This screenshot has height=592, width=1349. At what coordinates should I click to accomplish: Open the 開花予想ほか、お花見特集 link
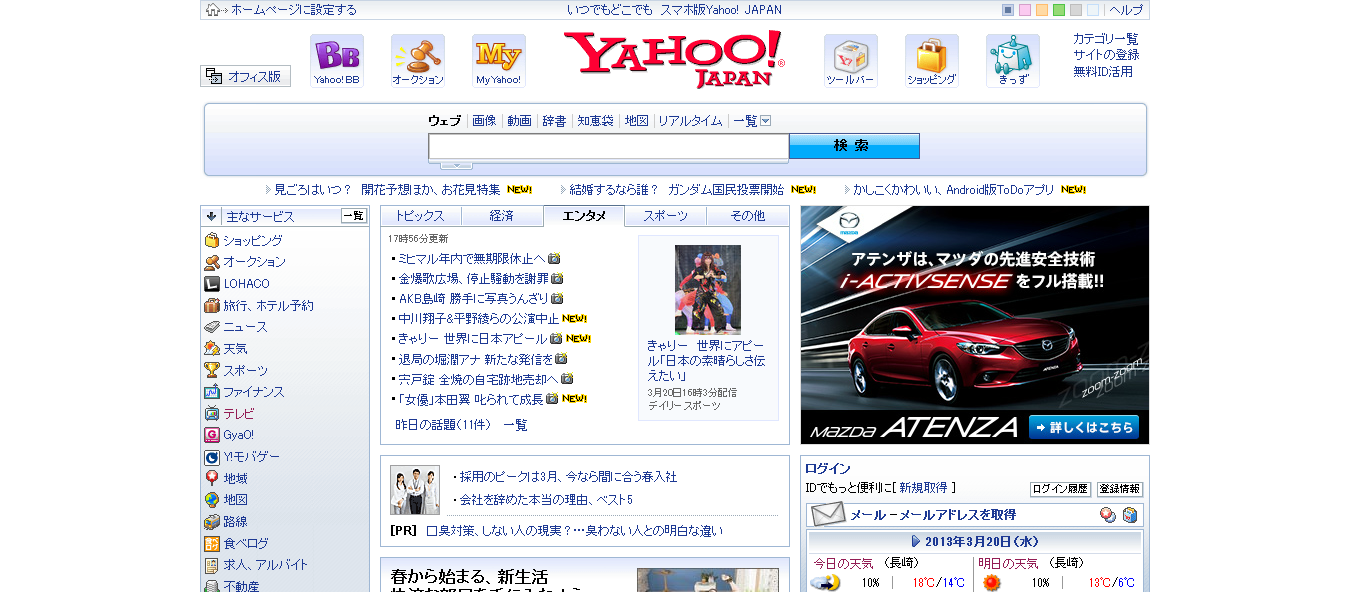click(x=431, y=189)
